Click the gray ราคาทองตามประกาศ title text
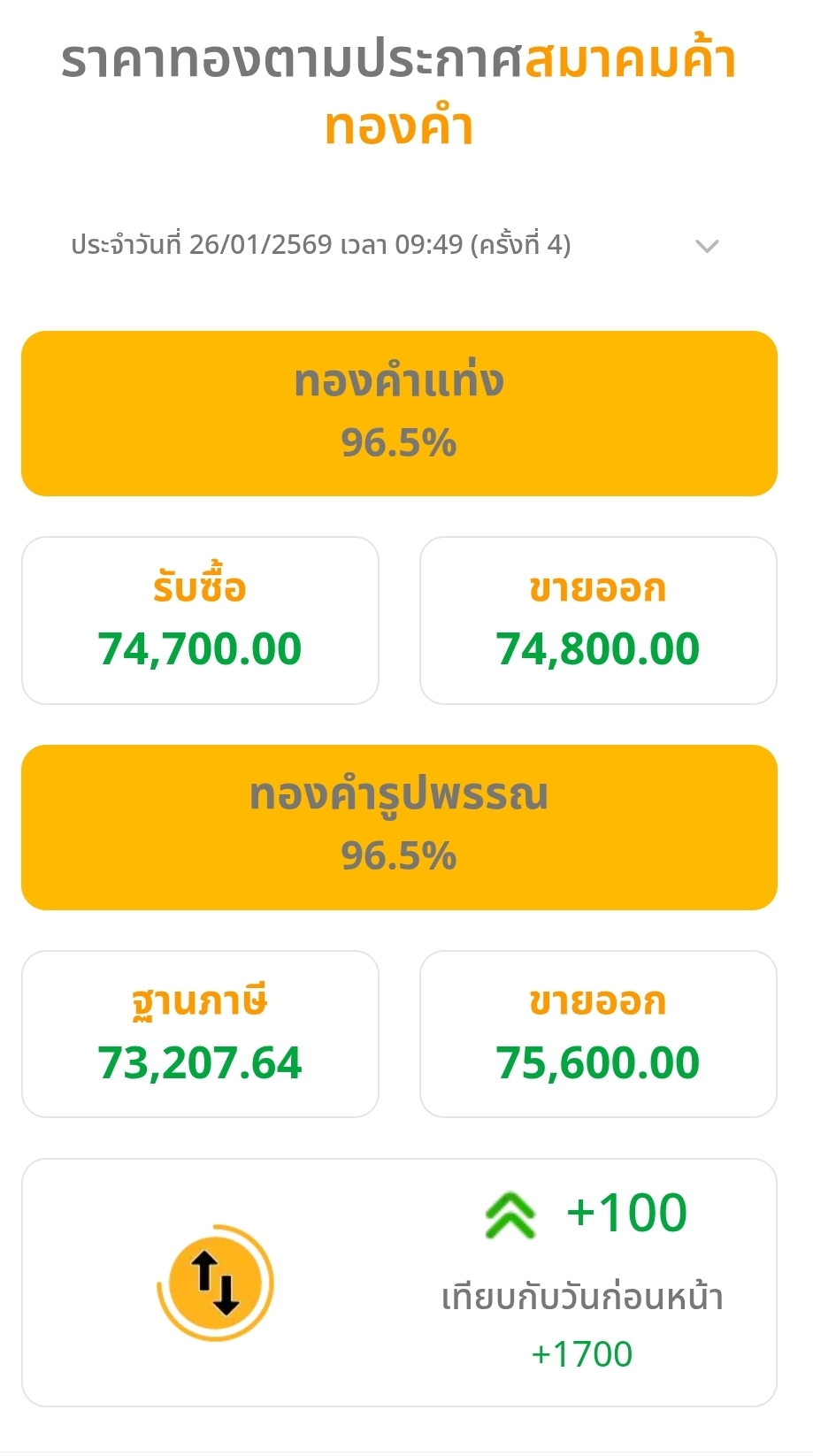813x1456 pixels. click(x=292, y=62)
